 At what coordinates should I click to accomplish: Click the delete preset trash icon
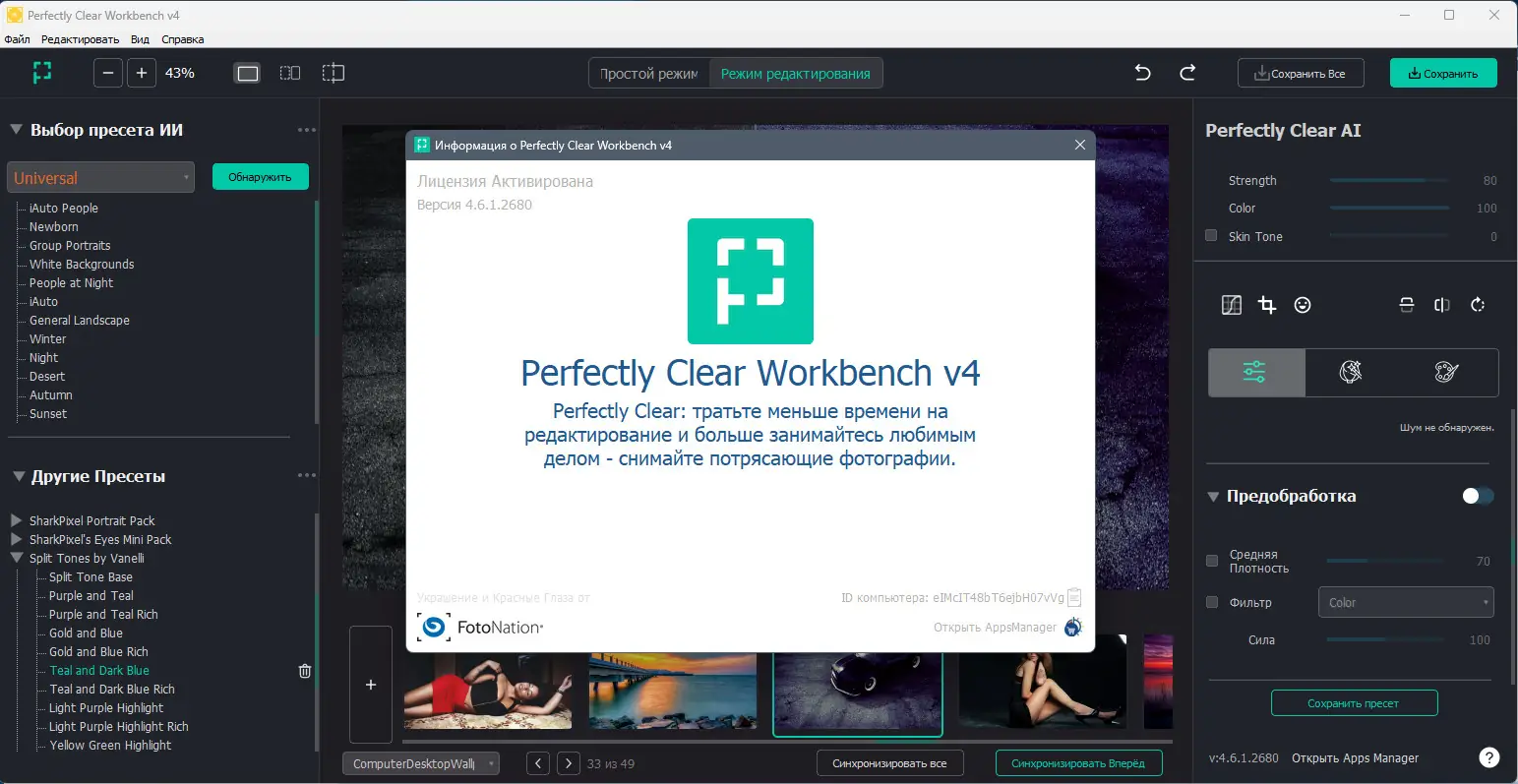click(305, 670)
